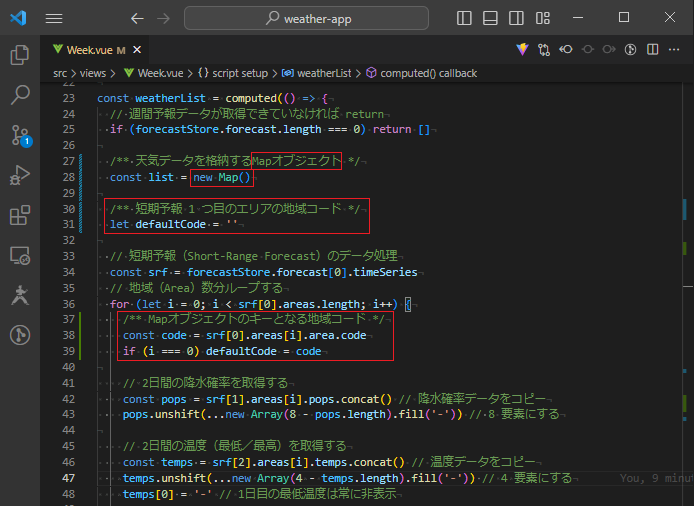Click the VS Code logo icon
Viewport: 694px width, 506px height.
tap(18, 18)
